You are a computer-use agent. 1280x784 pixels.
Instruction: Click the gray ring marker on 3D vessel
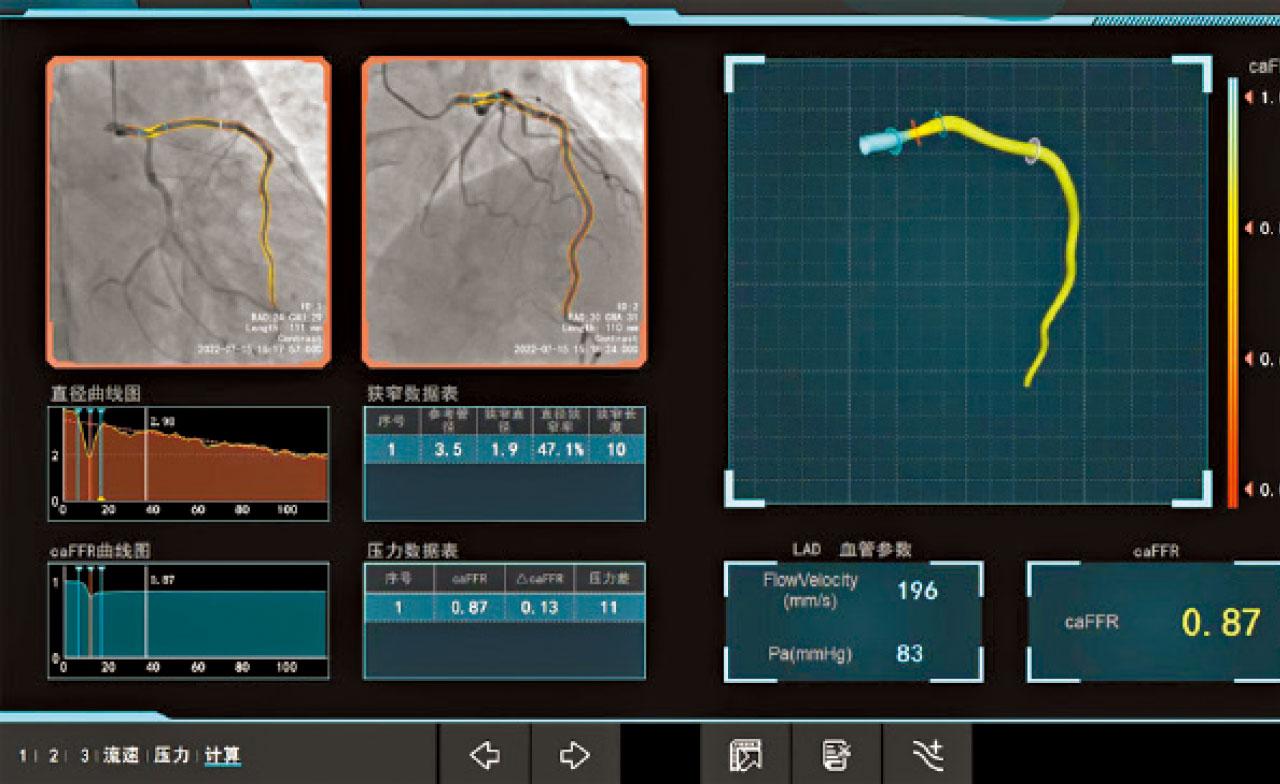tap(1034, 149)
